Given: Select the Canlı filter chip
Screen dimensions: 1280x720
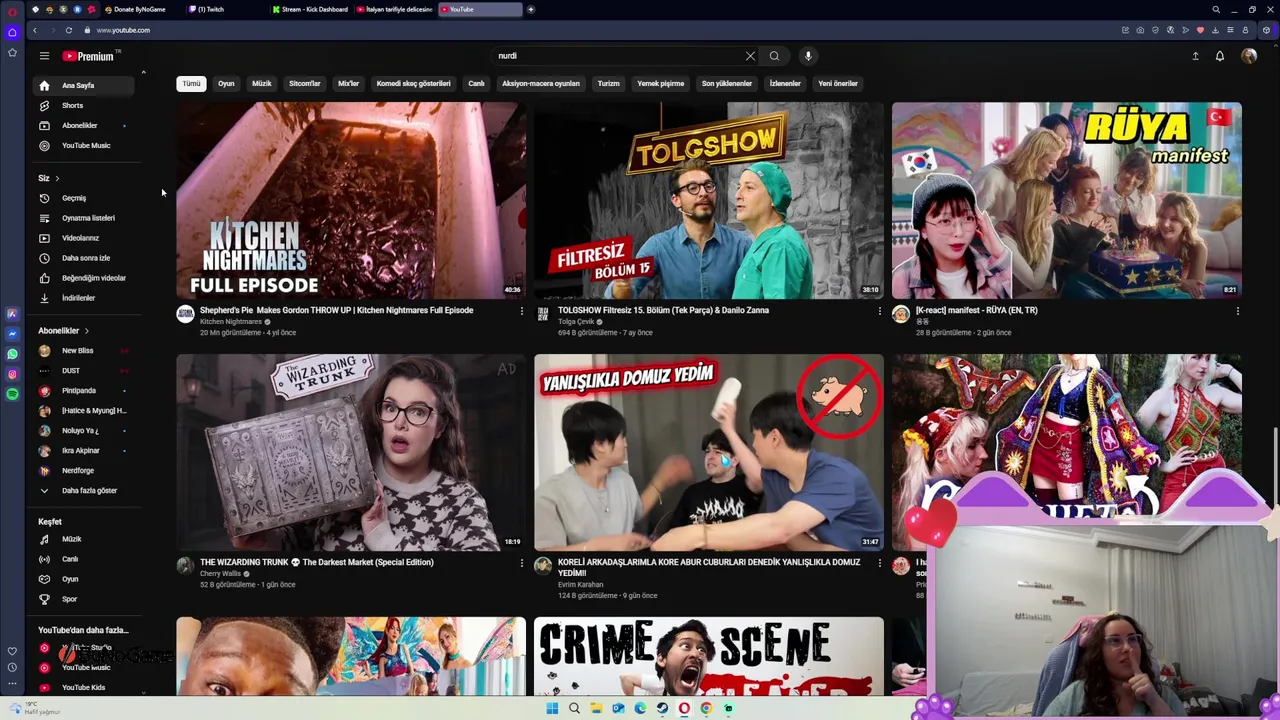Looking at the screenshot, I should [476, 84].
